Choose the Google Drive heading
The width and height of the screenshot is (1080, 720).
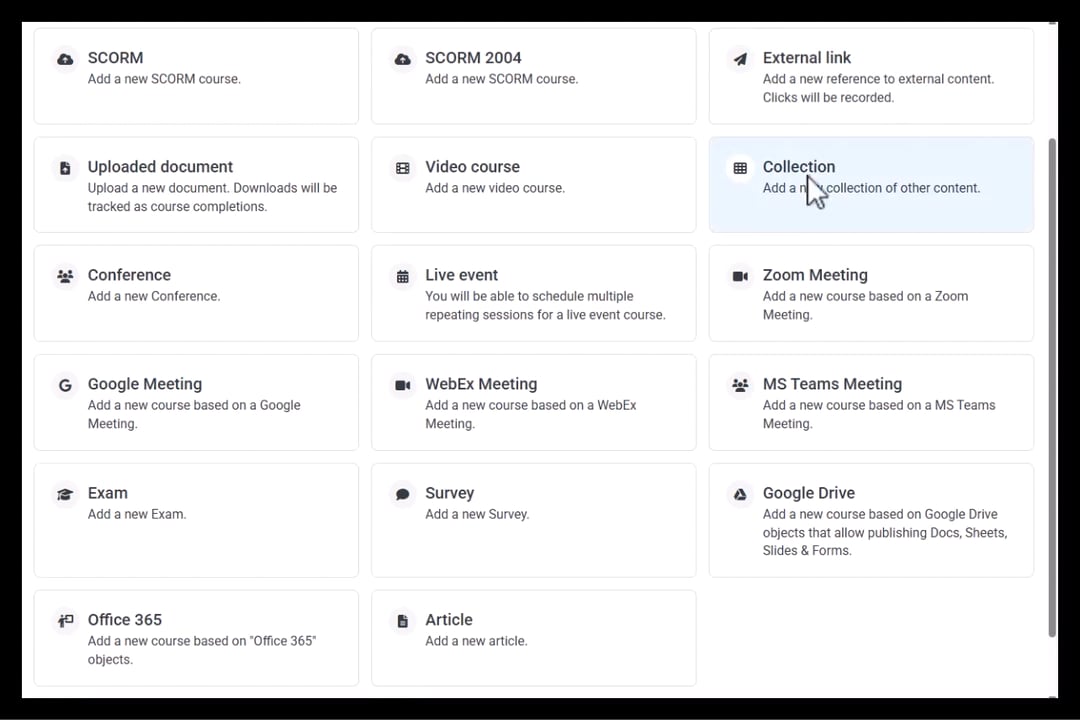tap(809, 493)
